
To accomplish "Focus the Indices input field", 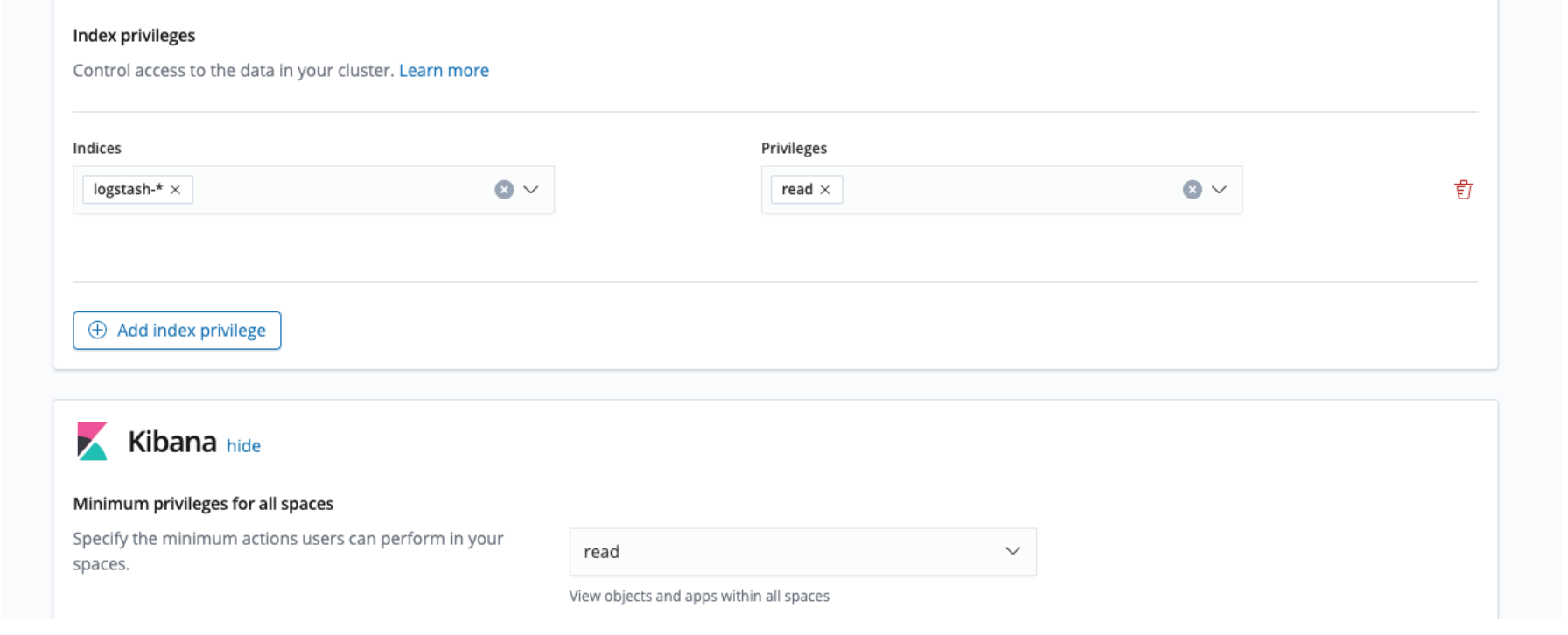I will pos(341,190).
